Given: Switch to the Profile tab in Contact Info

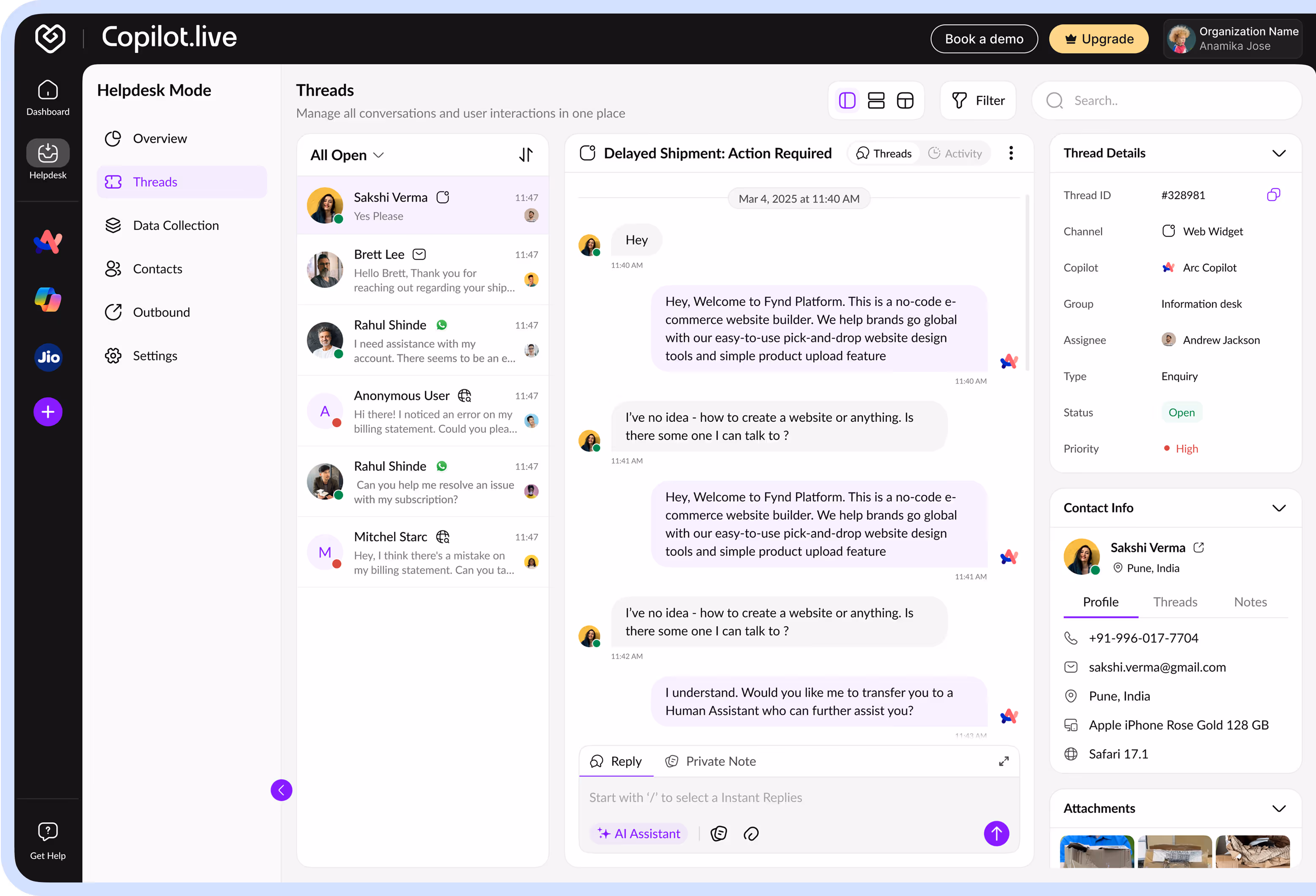Looking at the screenshot, I should click(1100, 602).
